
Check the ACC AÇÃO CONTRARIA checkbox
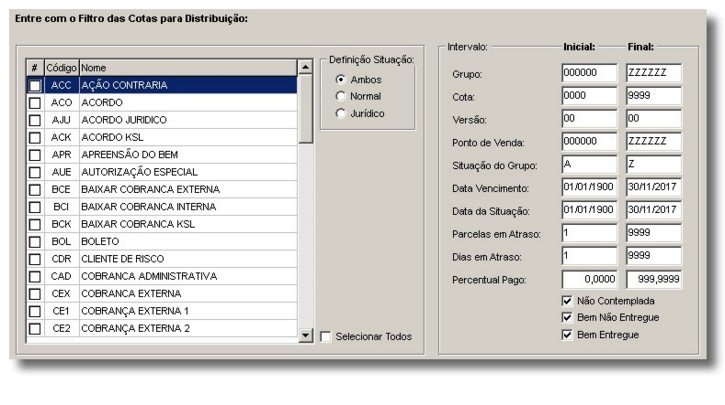click(35, 86)
